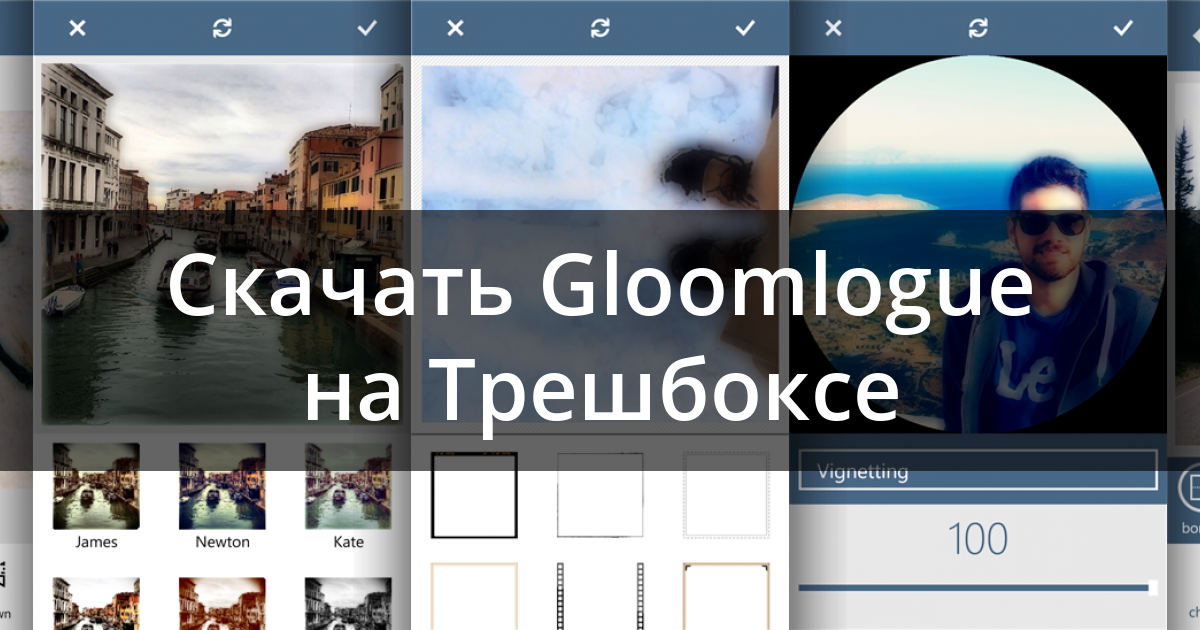Accept vignetting with the checkmark icon
1200x630 pixels.
[x=1123, y=28]
